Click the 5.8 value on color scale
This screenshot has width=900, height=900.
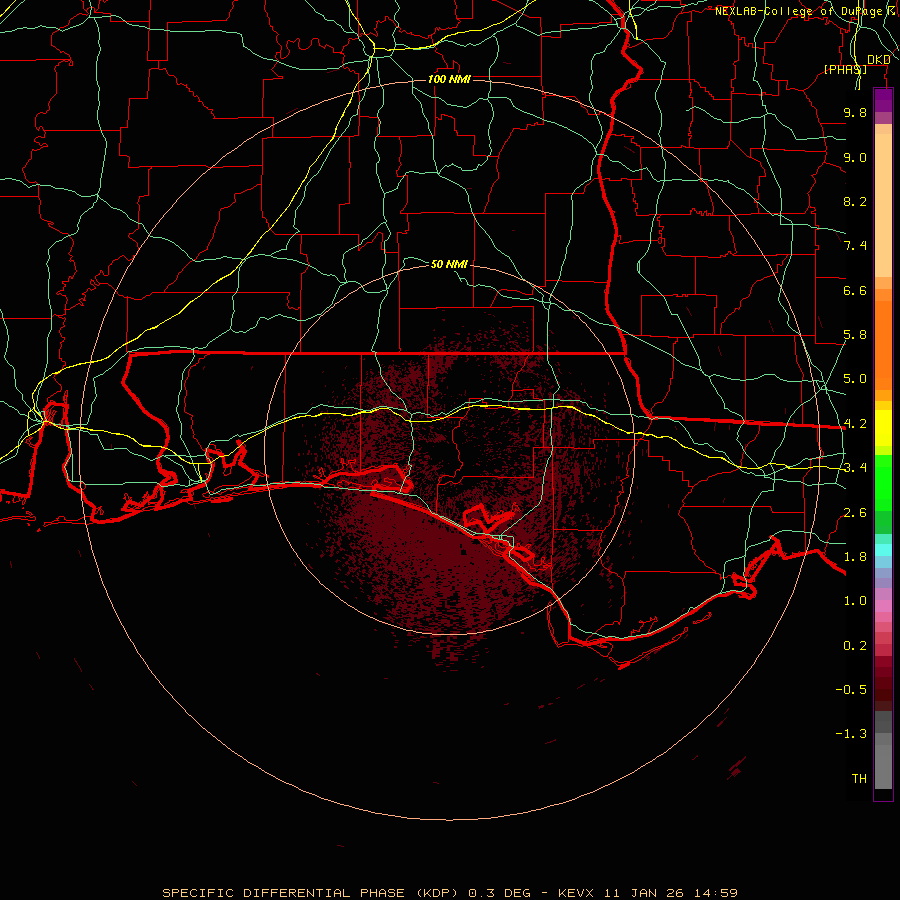click(855, 335)
